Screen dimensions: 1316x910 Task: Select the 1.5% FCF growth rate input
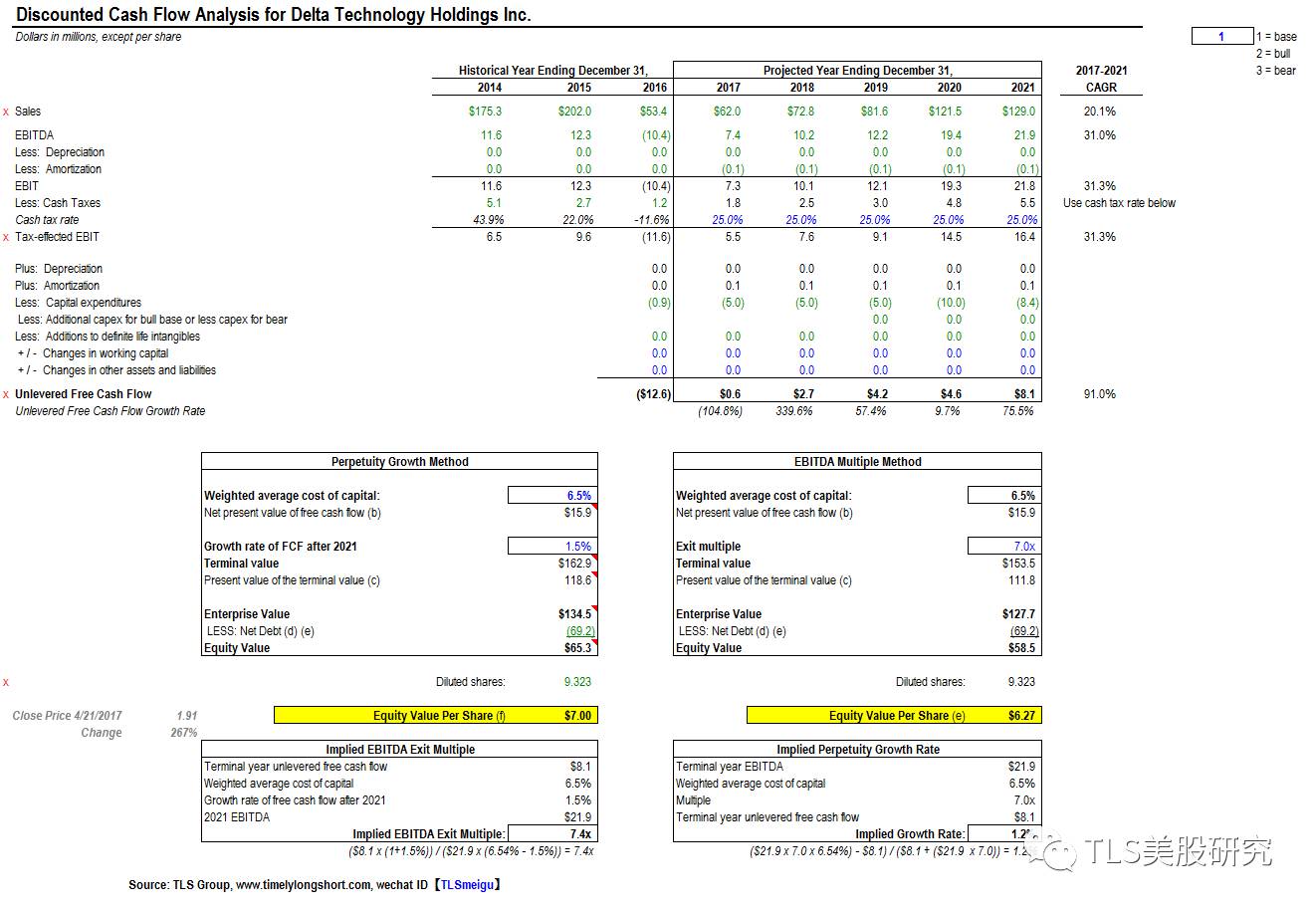(551, 546)
